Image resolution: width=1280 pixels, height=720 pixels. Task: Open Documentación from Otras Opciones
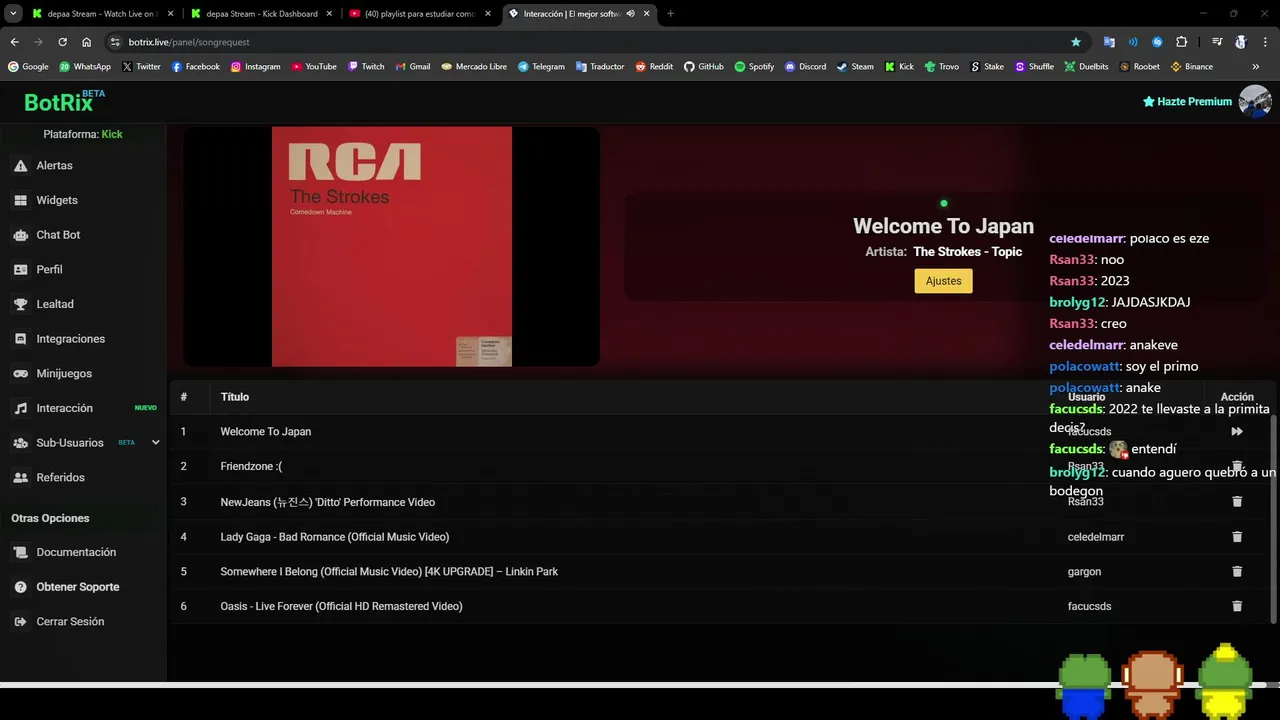pos(76,552)
